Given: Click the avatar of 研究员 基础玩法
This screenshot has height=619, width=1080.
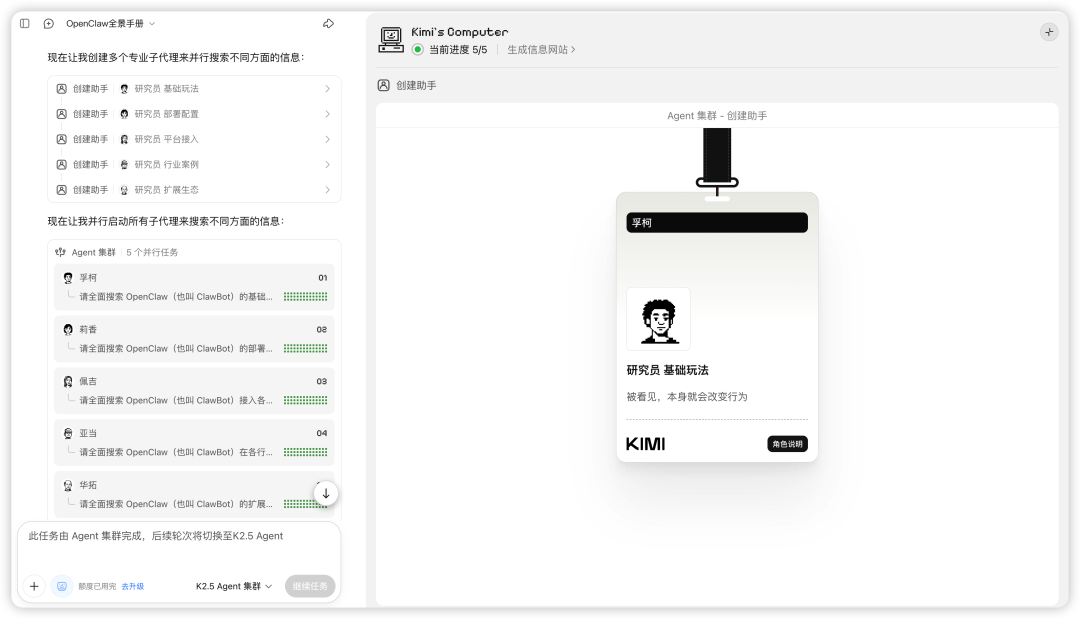Looking at the screenshot, I should point(124,89).
